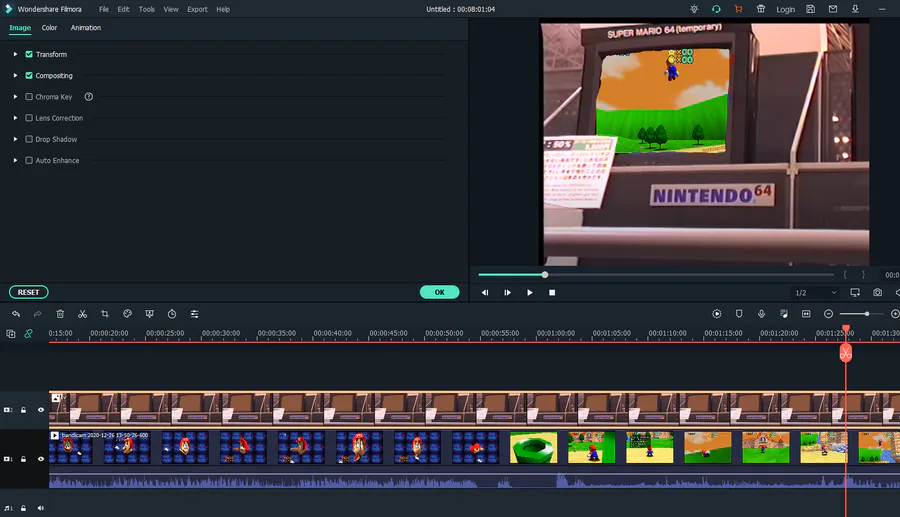Add a new track via manage tracks icon

coord(11,333)
